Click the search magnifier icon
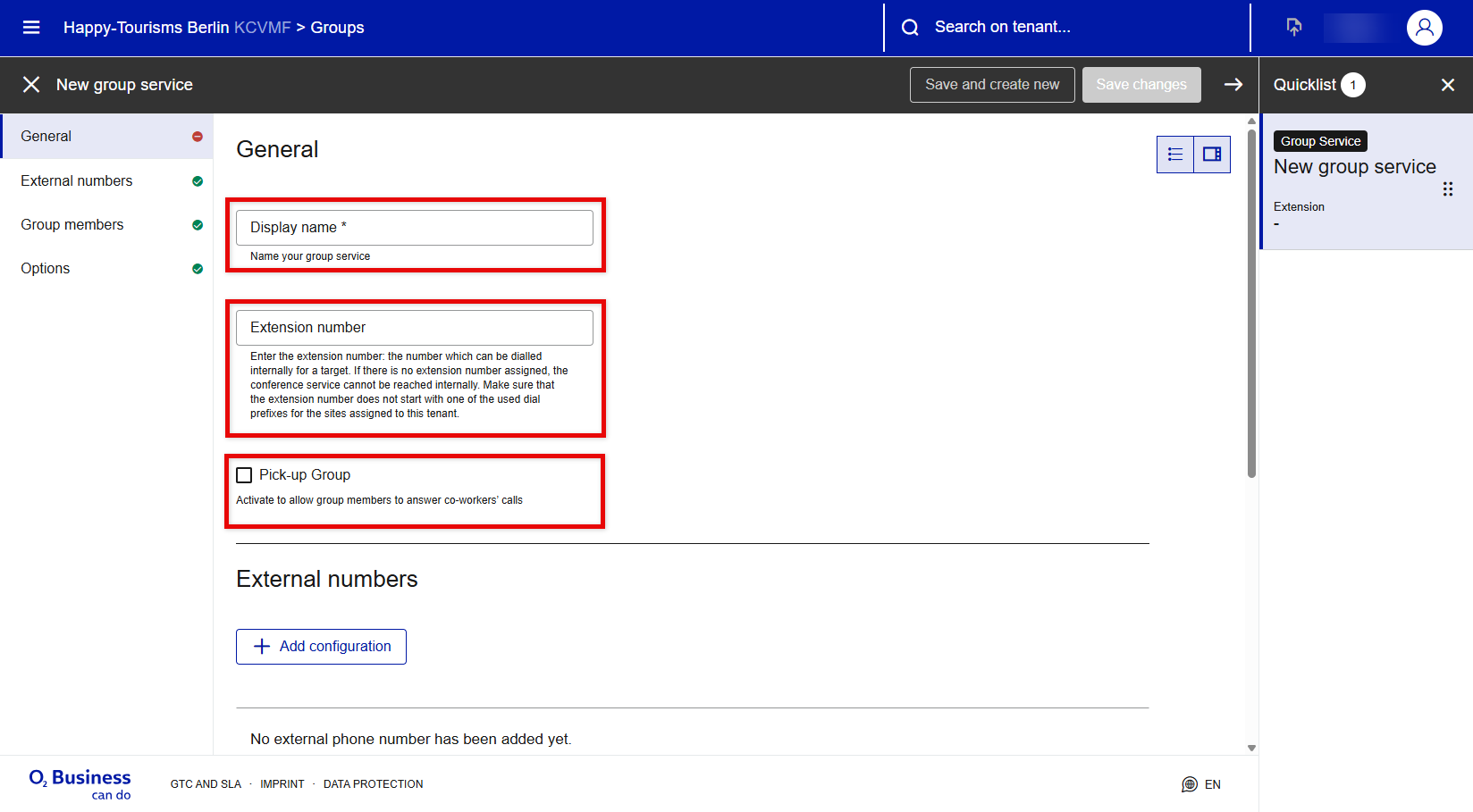This screenshot has width=1473, height=812. pos(910,28)
